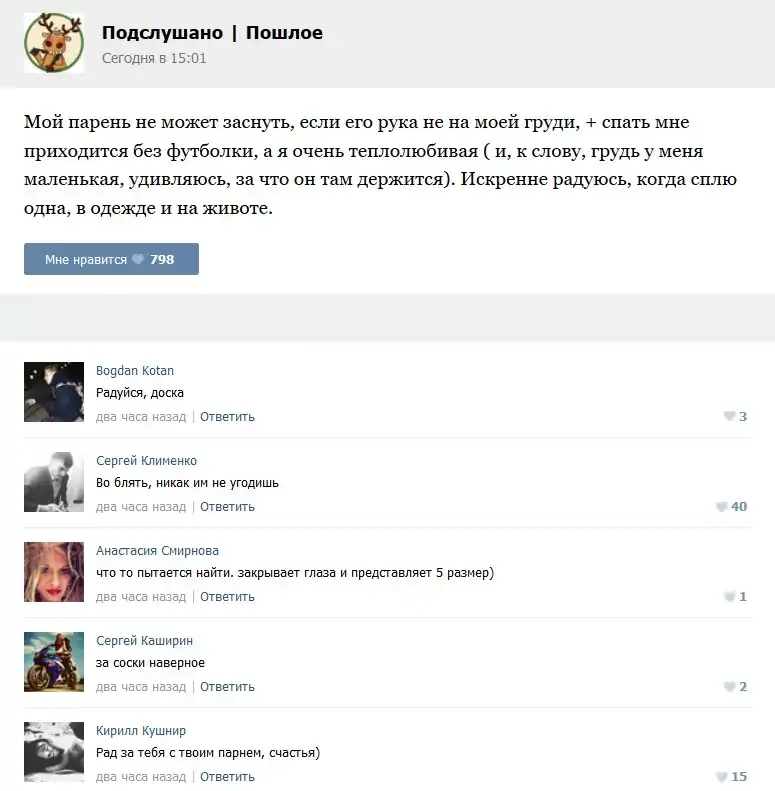Click Сергей Каширин's motorcycle avatar
This screenshot has height=791, width=775.
(54, 662)
